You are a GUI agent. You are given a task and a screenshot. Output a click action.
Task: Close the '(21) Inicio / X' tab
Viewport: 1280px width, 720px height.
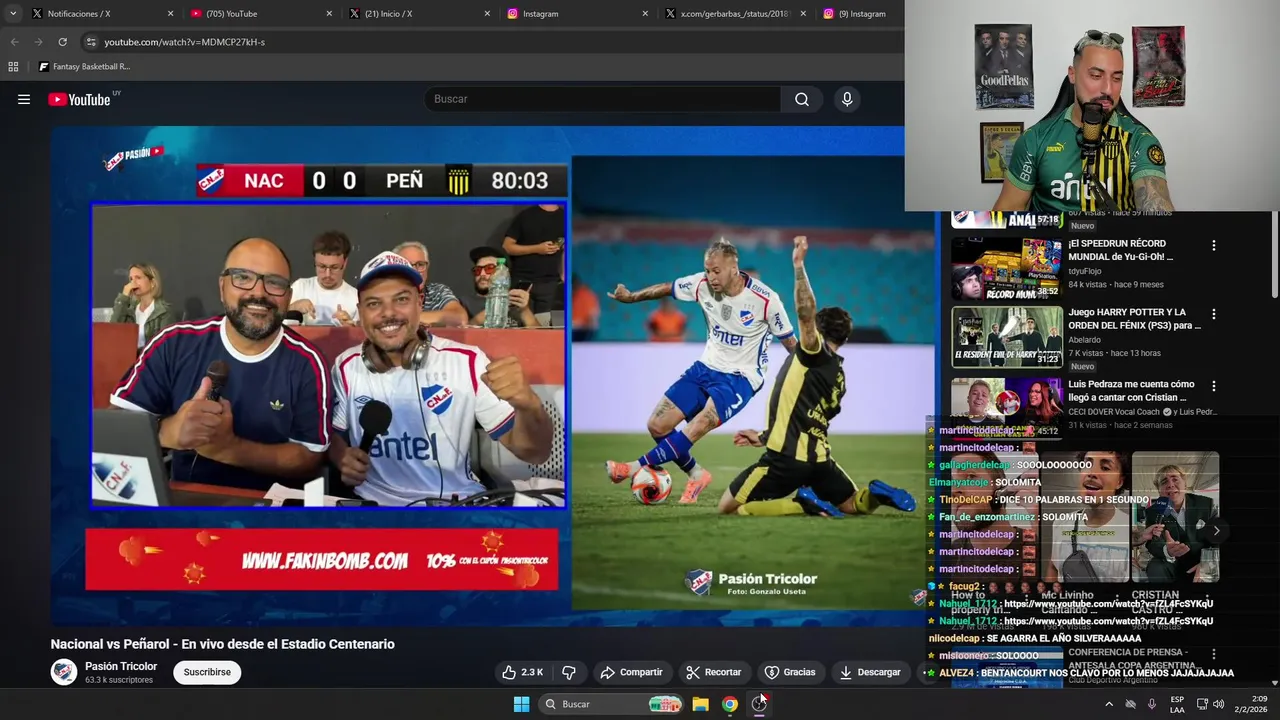click(487, 14)
